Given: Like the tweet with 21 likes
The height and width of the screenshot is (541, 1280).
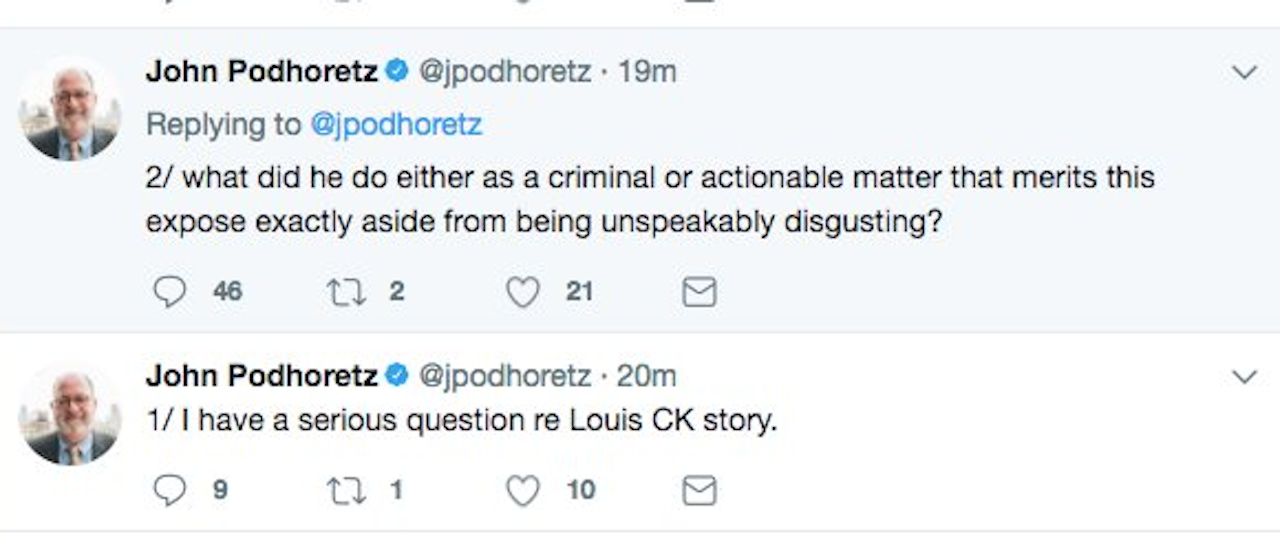Looking at the screenshot, I should point(522,291).
